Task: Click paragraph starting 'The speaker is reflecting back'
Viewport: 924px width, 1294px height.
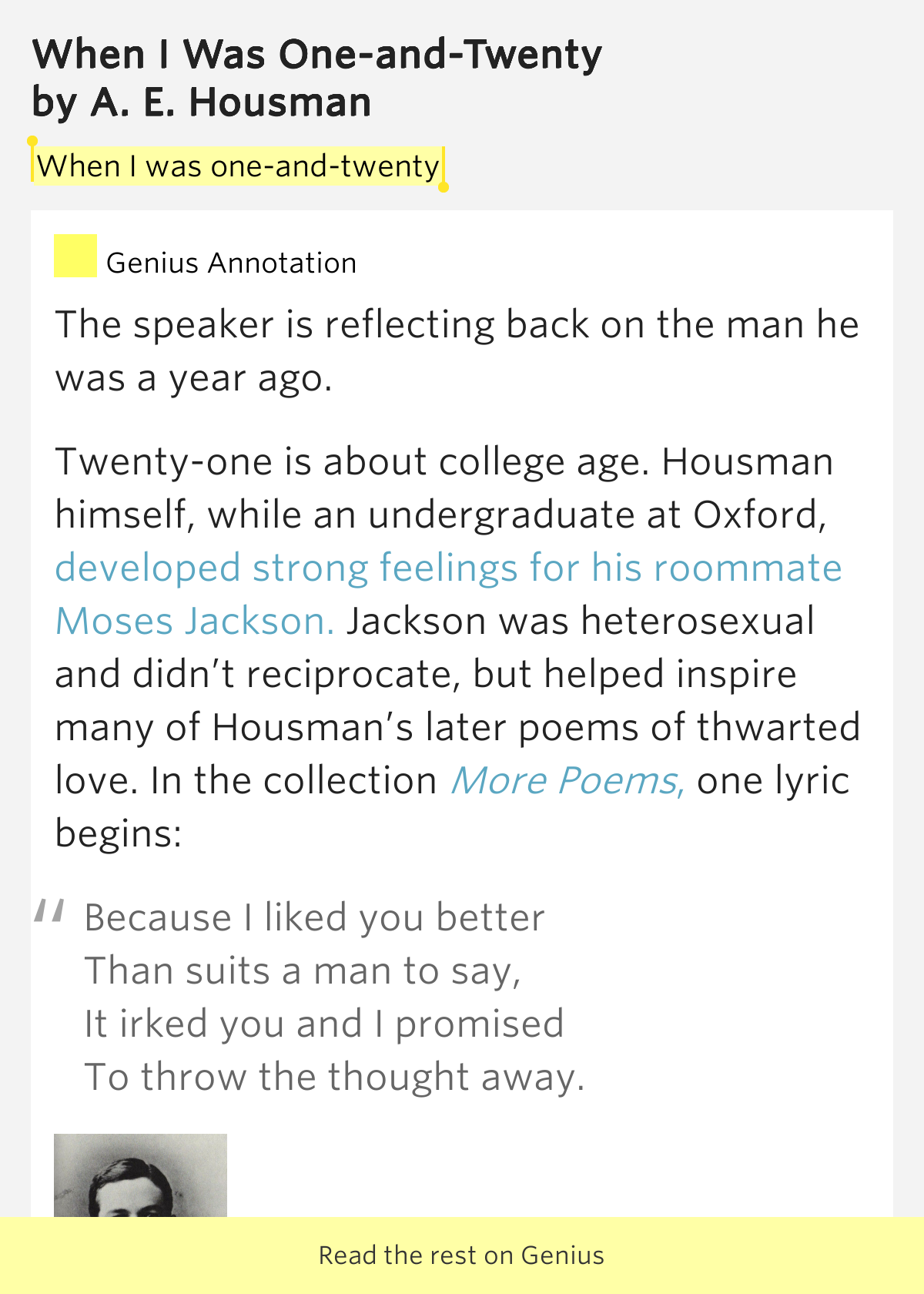Action: click(457, 351)
